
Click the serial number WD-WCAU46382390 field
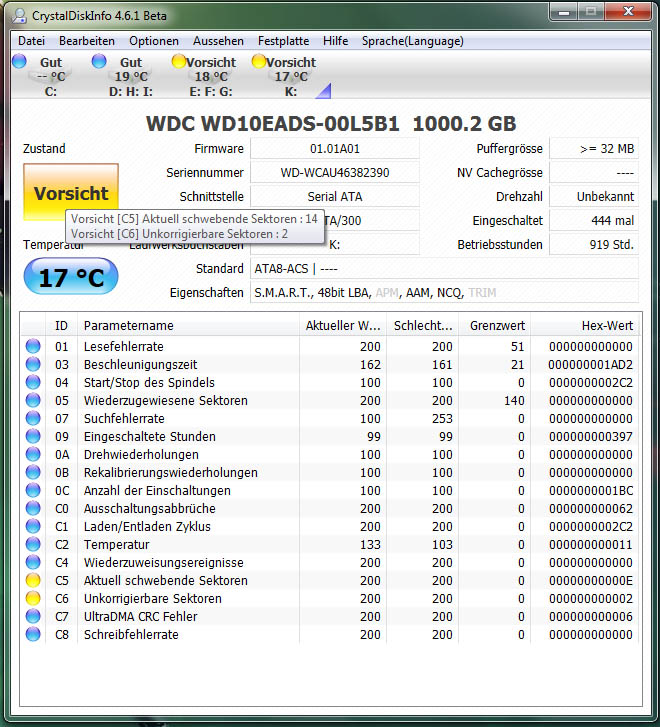tap(335, 173)
